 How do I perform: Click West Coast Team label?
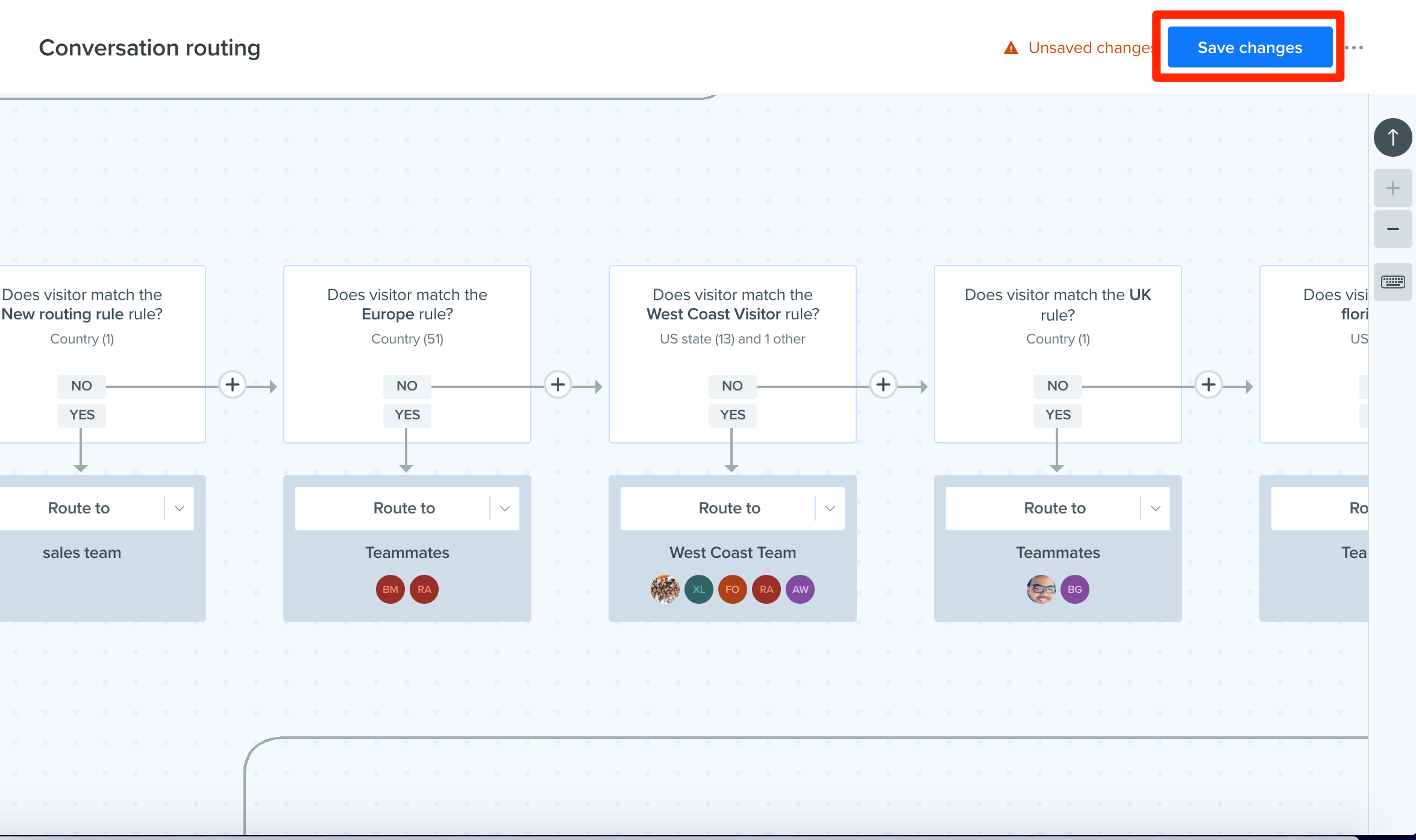coord(733,553)
